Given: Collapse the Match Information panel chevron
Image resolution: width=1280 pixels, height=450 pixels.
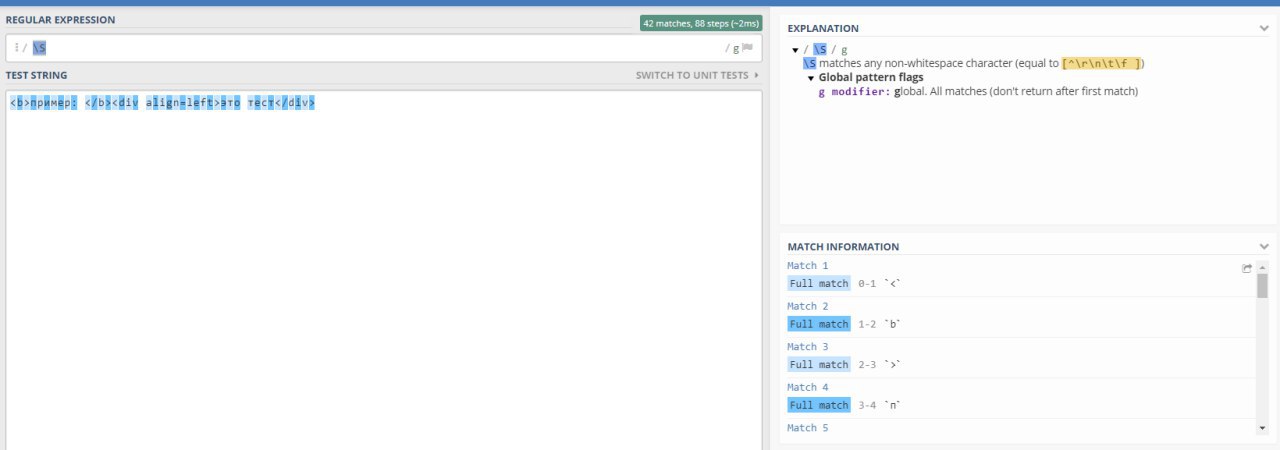Looking at the screenshot, I should point(1264,246).
